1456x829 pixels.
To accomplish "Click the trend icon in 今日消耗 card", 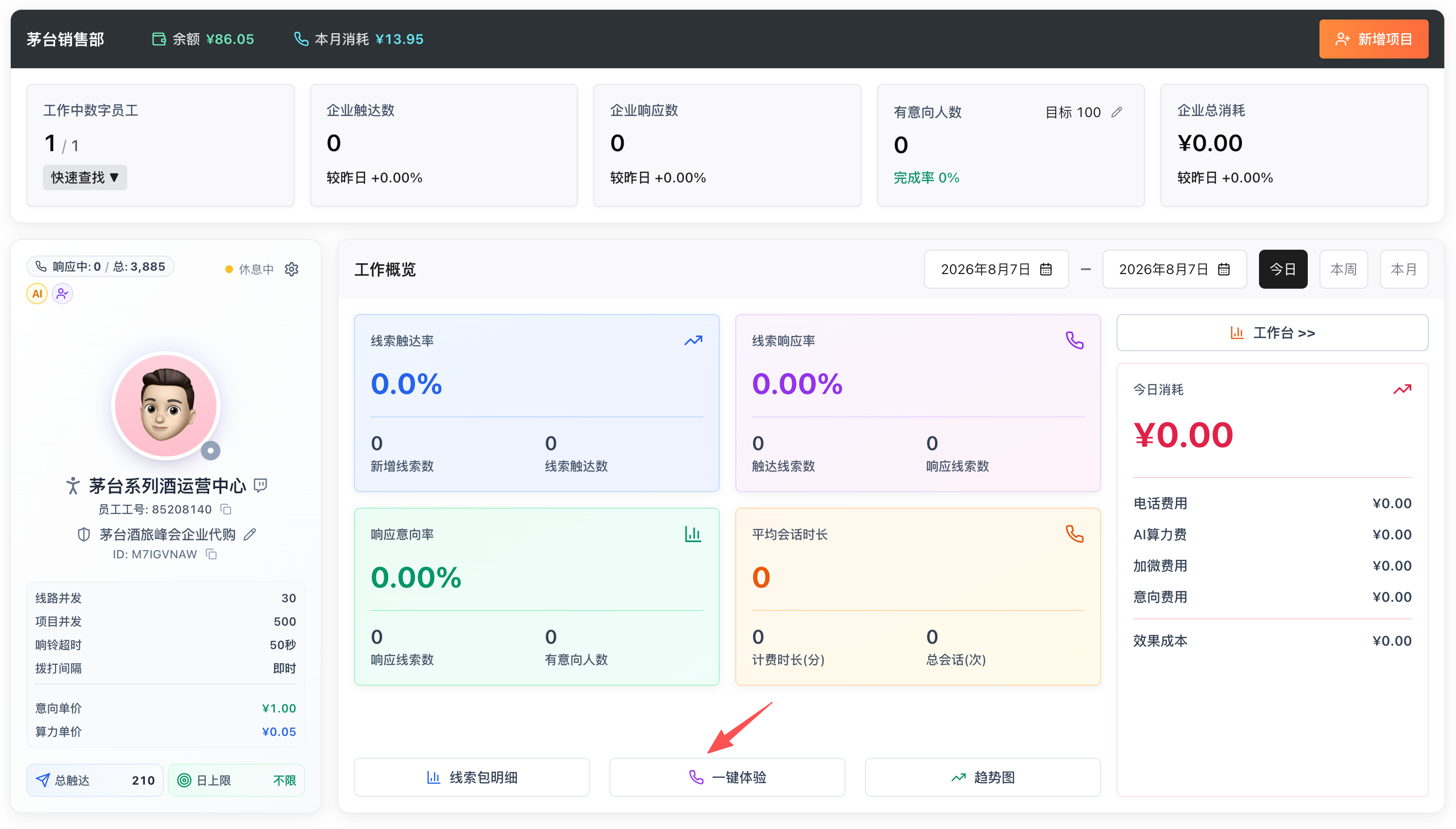I will tap(1402, 390).
